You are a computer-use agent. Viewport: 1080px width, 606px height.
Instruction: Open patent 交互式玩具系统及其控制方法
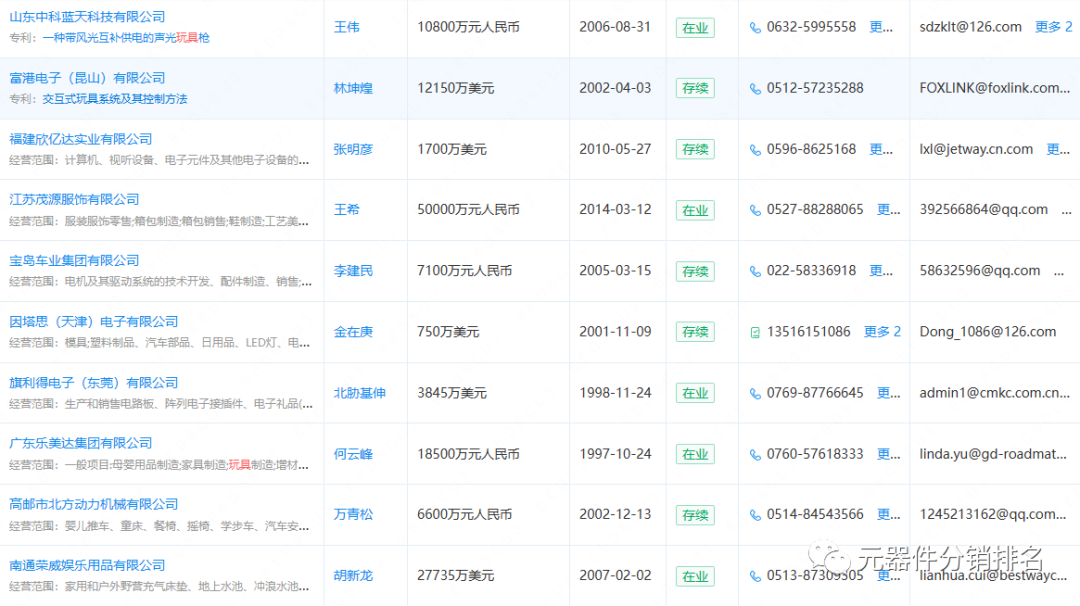115,99
